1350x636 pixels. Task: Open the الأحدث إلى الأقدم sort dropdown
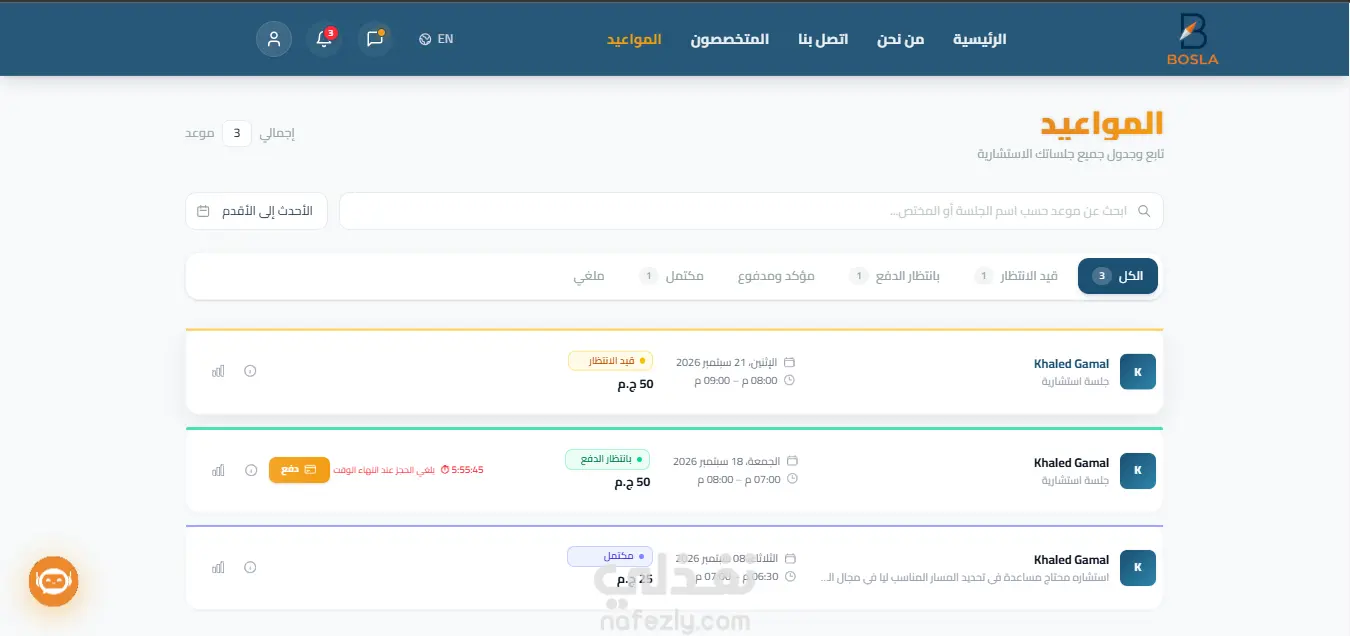click(256, 211)
